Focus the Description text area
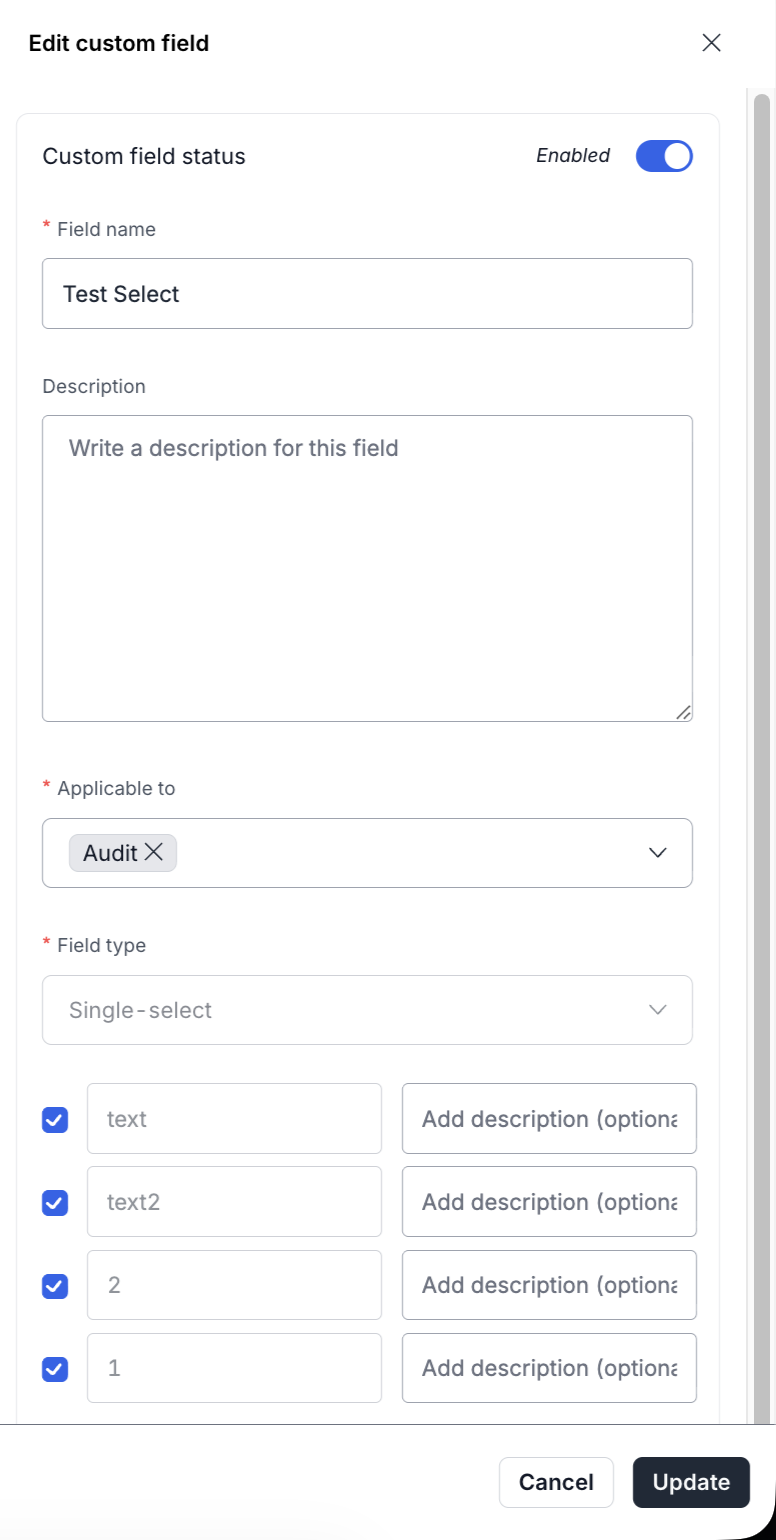The image size is (776, 1540). tap(367, 568)
